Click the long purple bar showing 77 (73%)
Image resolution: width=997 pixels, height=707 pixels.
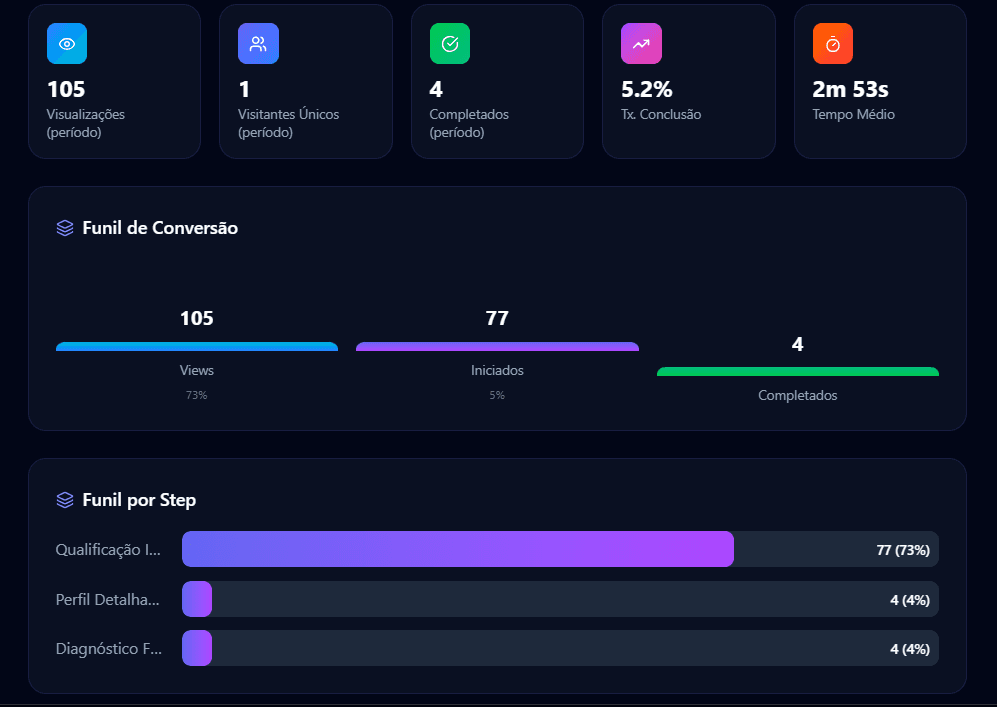pos(455,549)
